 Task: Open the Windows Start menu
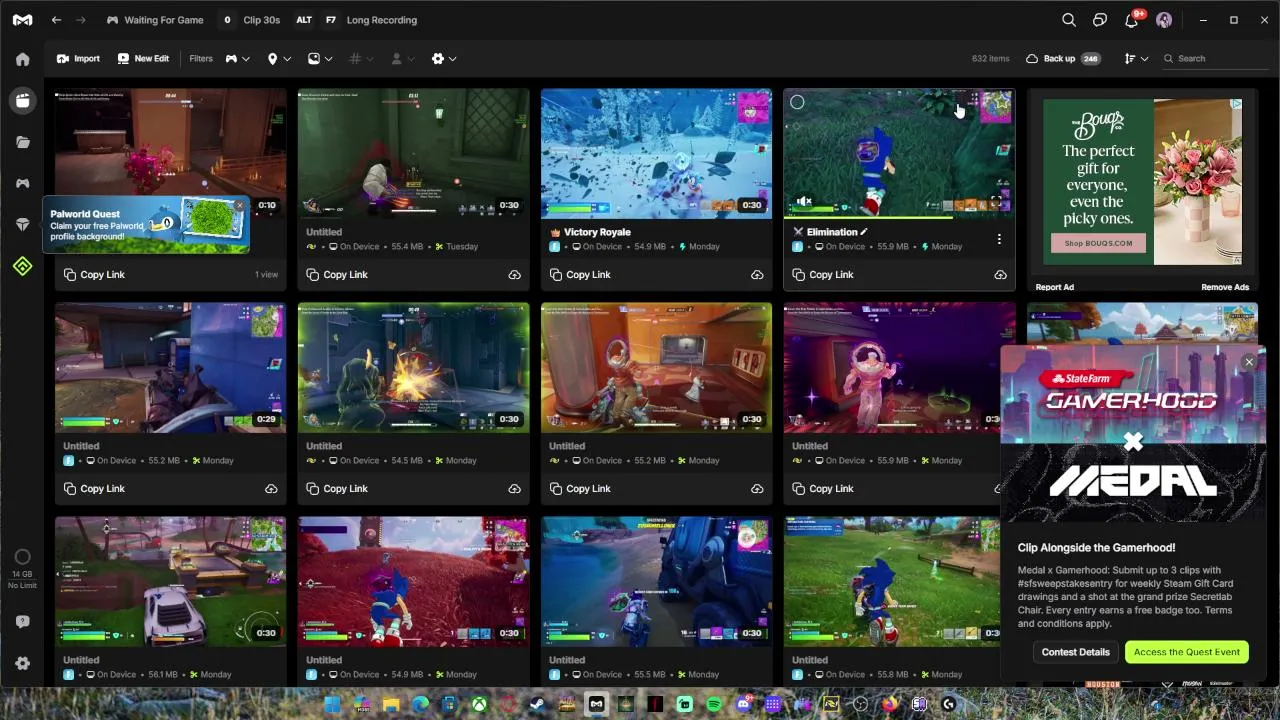click(x=333, y=704)
